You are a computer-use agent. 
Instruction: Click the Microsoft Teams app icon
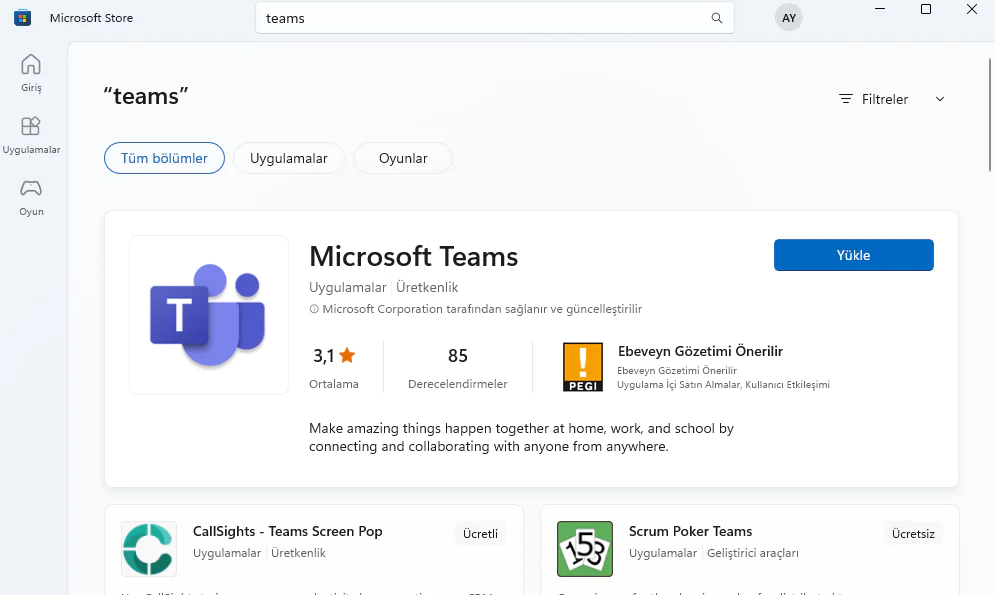[x=208, y=314]
